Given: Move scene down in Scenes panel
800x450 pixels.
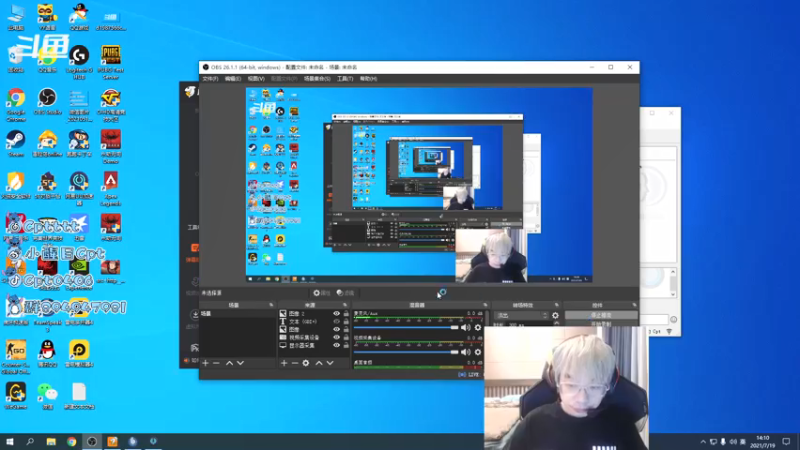Looking at the screenshot, I should 240,363.
